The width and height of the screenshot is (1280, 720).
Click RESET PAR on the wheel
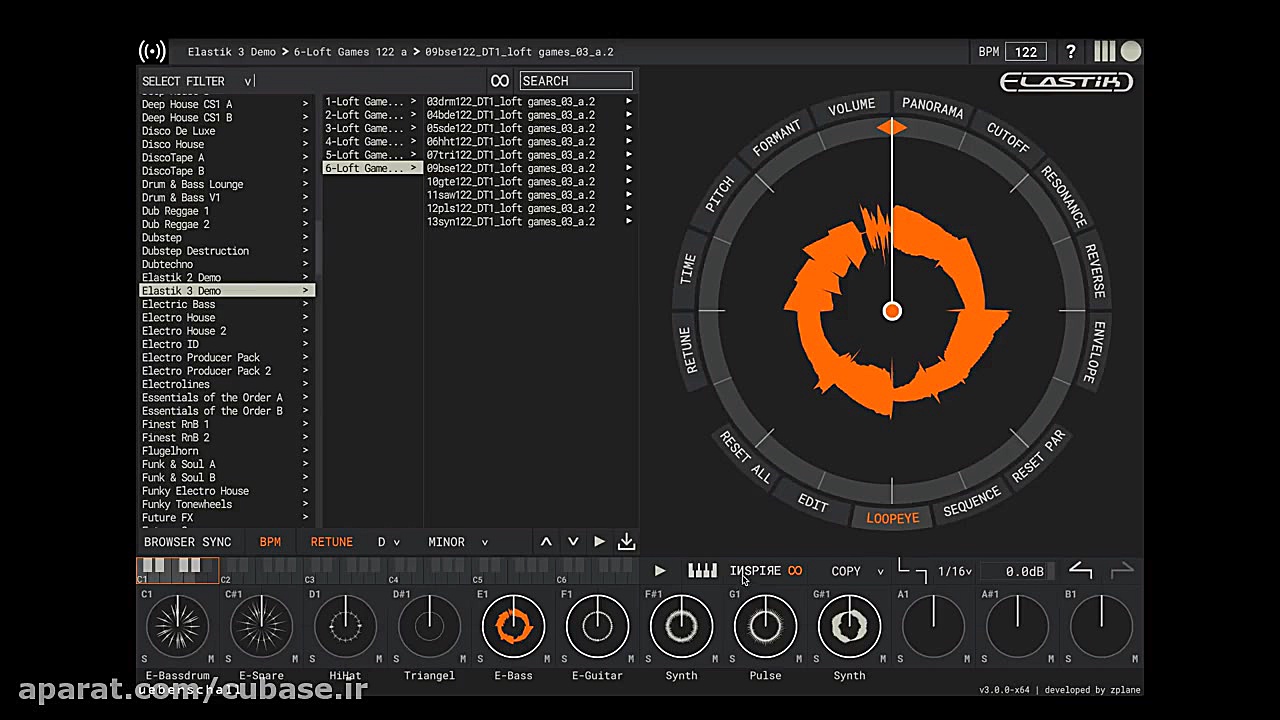coord(1039,456)
